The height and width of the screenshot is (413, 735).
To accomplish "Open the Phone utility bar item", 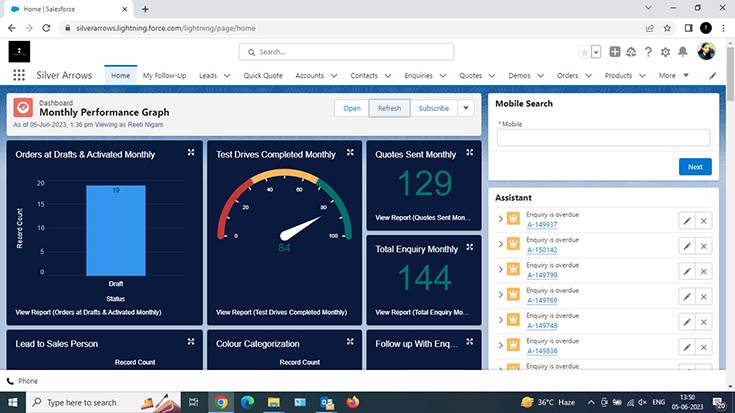I will (22, 381).
